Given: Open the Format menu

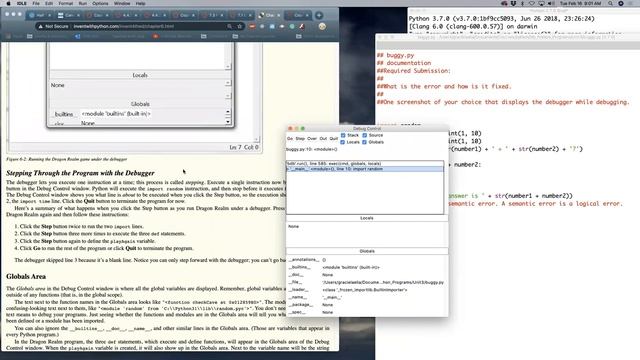Looking at the screenshot, I should tap(65, 3).
